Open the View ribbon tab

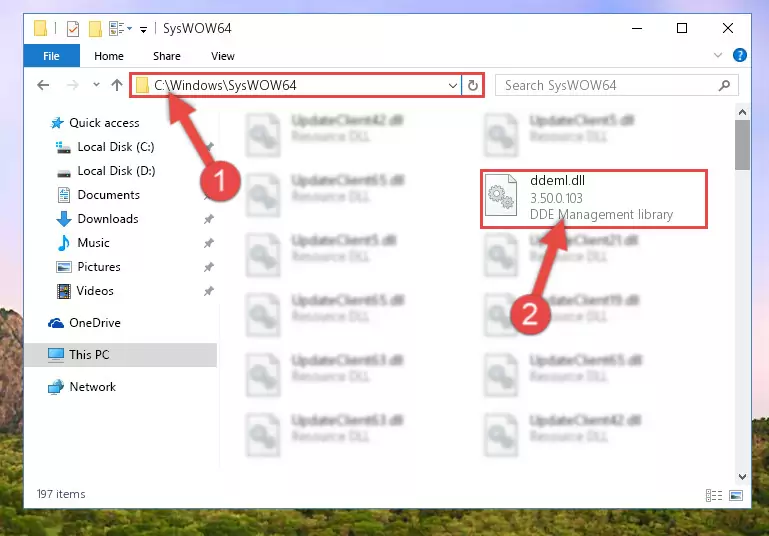[223, 56]
